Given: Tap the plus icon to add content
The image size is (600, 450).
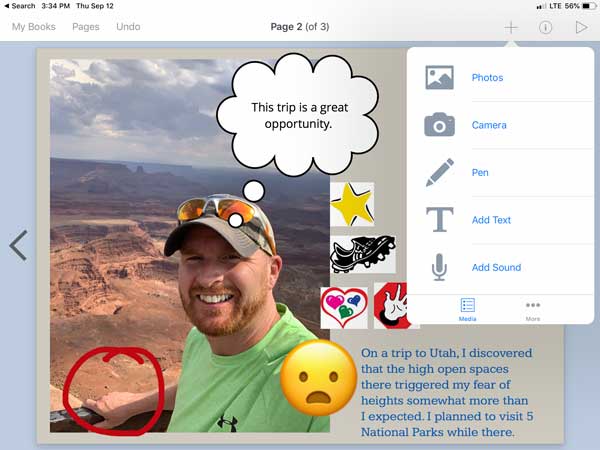Looking at the screenshot, I should (511, 27).
